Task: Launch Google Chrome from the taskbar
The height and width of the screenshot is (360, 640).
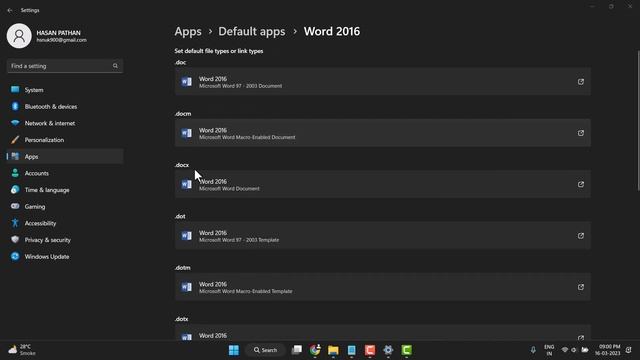Action: click(x=315, y=350)
